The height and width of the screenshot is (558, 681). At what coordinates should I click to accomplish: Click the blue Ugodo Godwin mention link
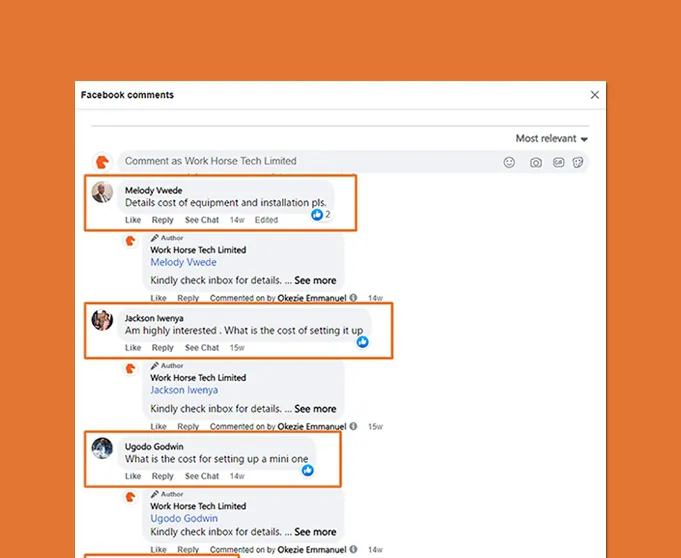[x=184, y=518]
